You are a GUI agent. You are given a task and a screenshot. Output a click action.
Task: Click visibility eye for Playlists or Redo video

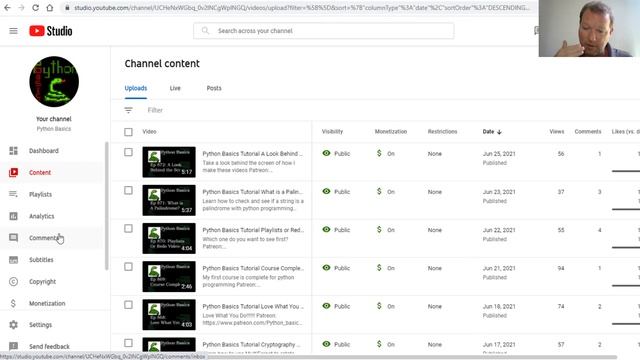pos(326,229)
